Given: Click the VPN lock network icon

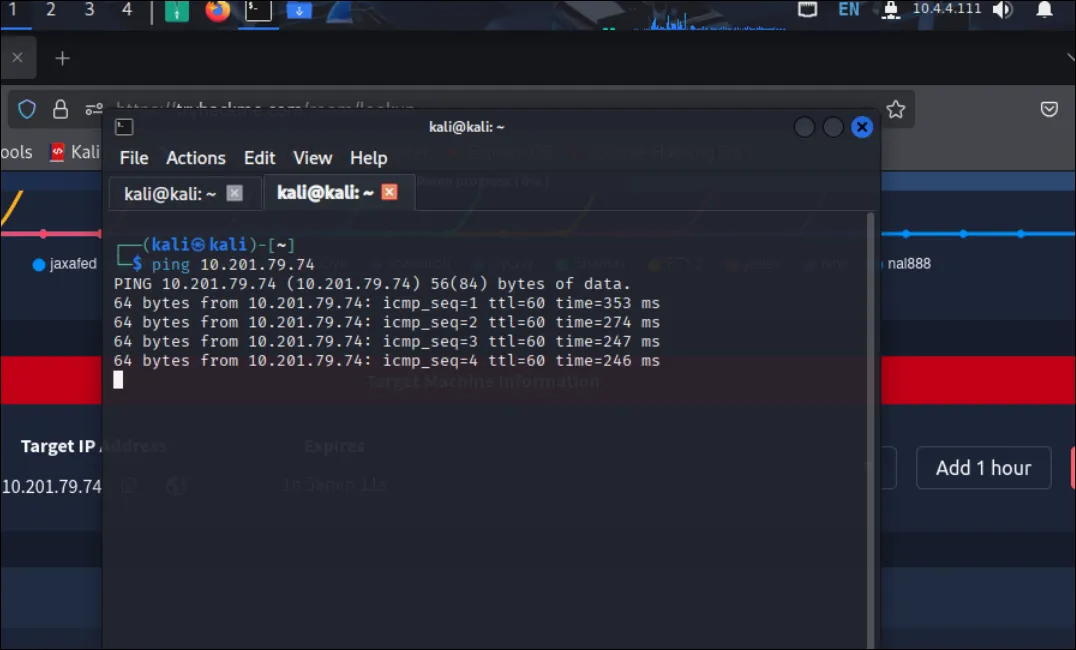Looking at the screenshot, I should tap(891, 10).
